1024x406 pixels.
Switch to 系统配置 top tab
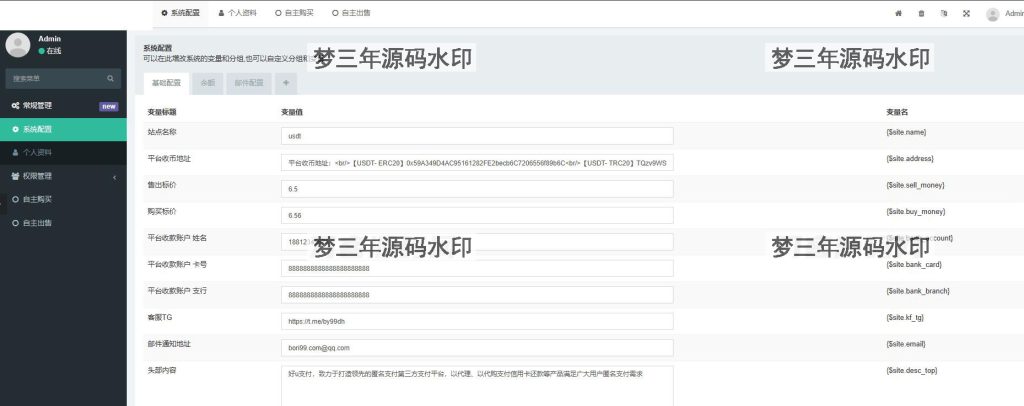click(180, 13)
